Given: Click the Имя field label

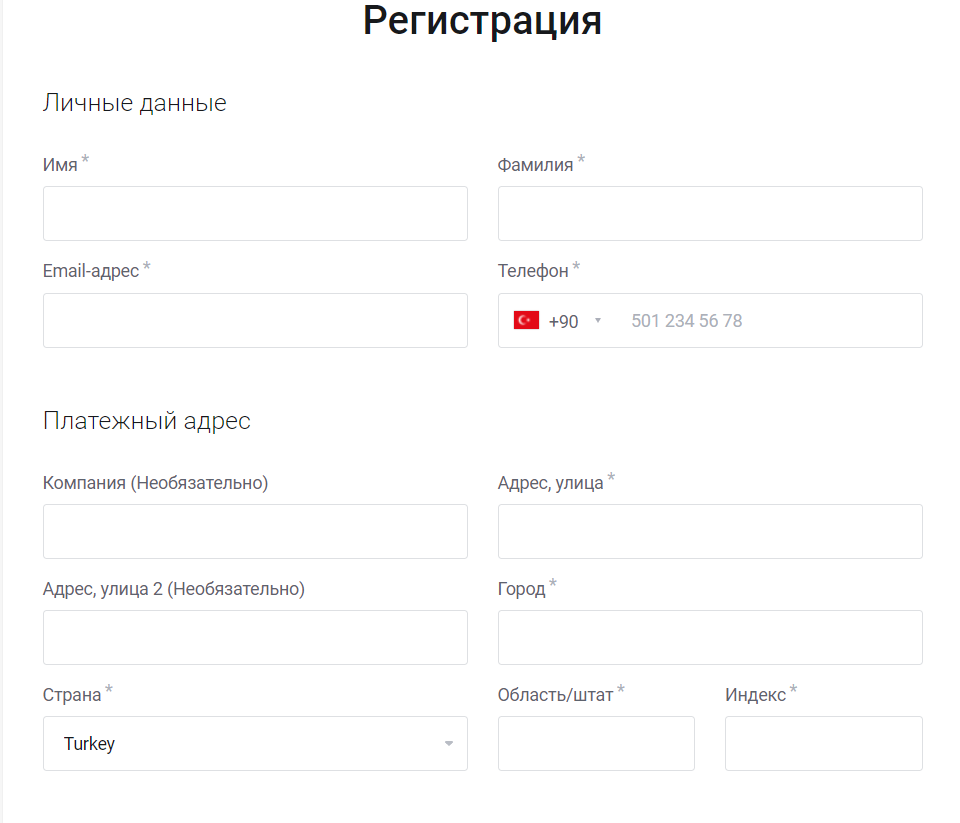Looking at the screenshot, I should click(60, 165).
